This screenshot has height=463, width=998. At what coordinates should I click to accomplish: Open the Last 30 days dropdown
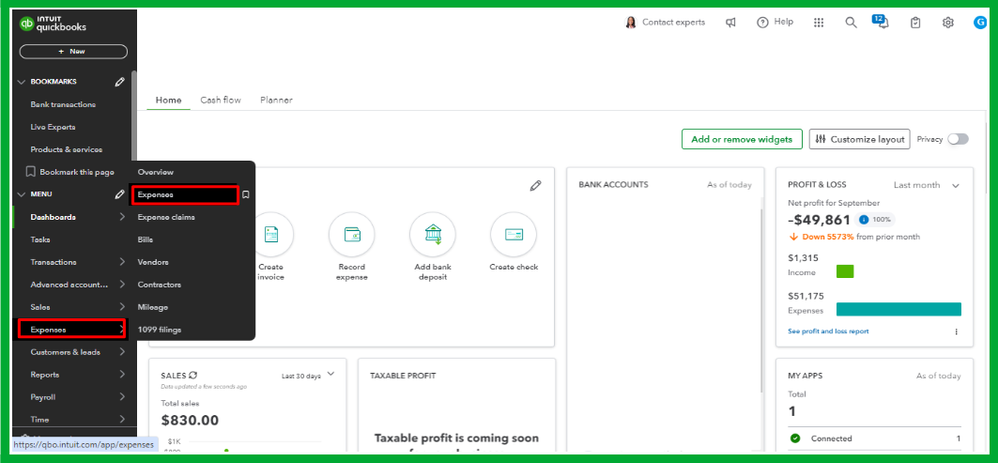click(308, 376)
